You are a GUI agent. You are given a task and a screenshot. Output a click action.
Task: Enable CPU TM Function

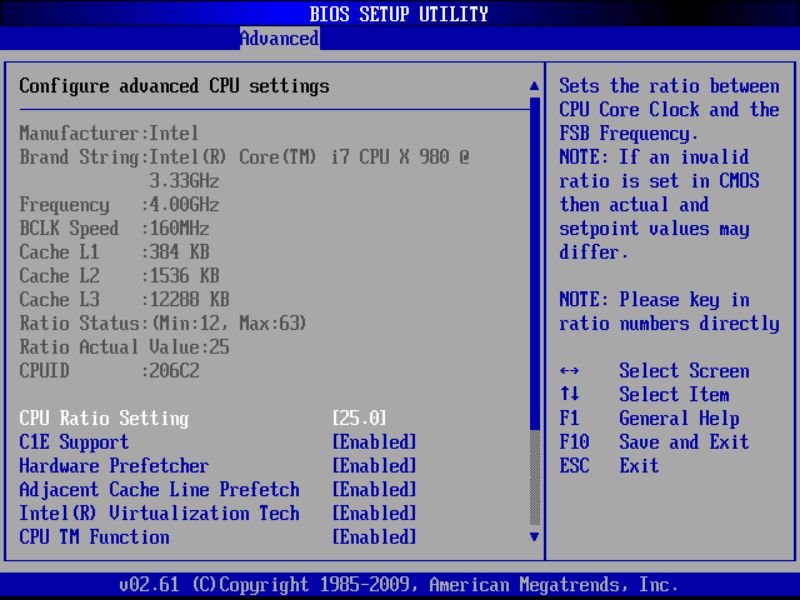(x=375, y=537)
